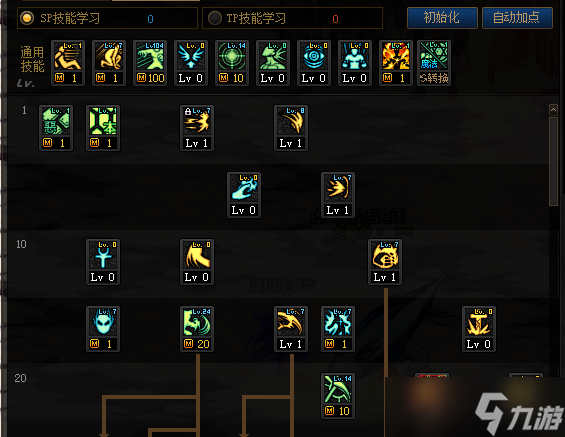Select the blue hand wave skill icon at Lv 0

point(244,195)
